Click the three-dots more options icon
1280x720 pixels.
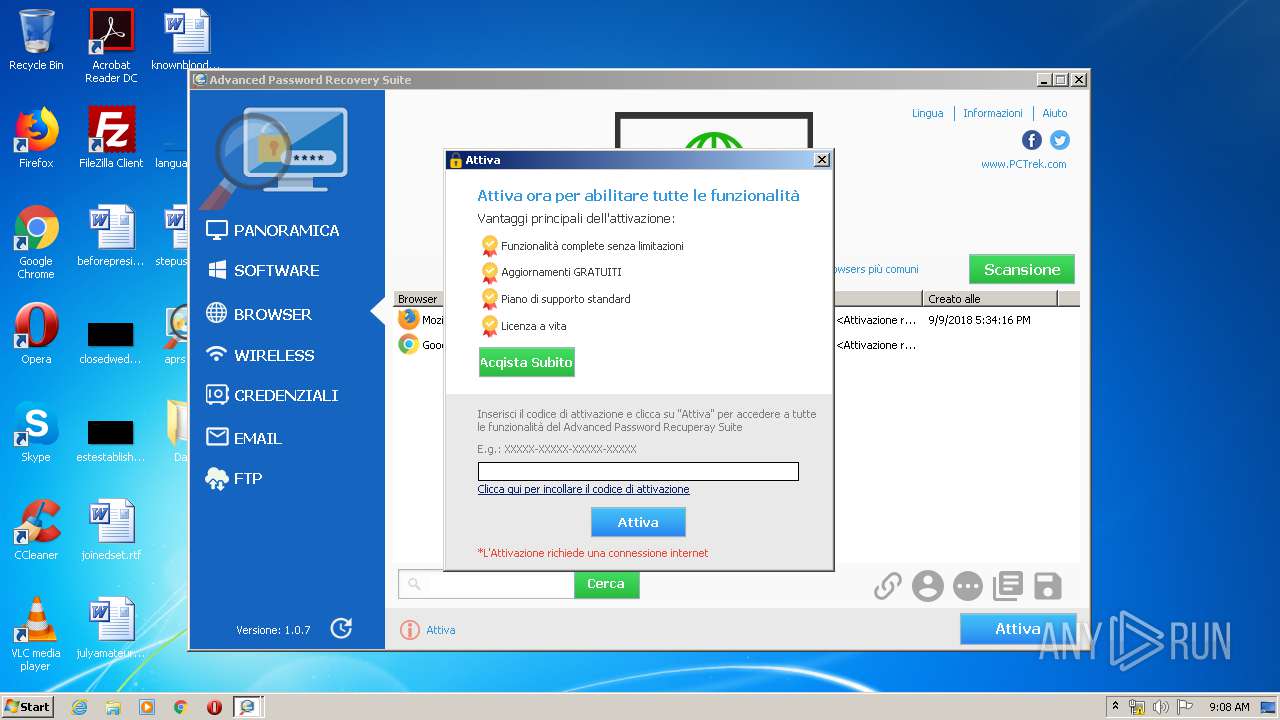[968, 586]
